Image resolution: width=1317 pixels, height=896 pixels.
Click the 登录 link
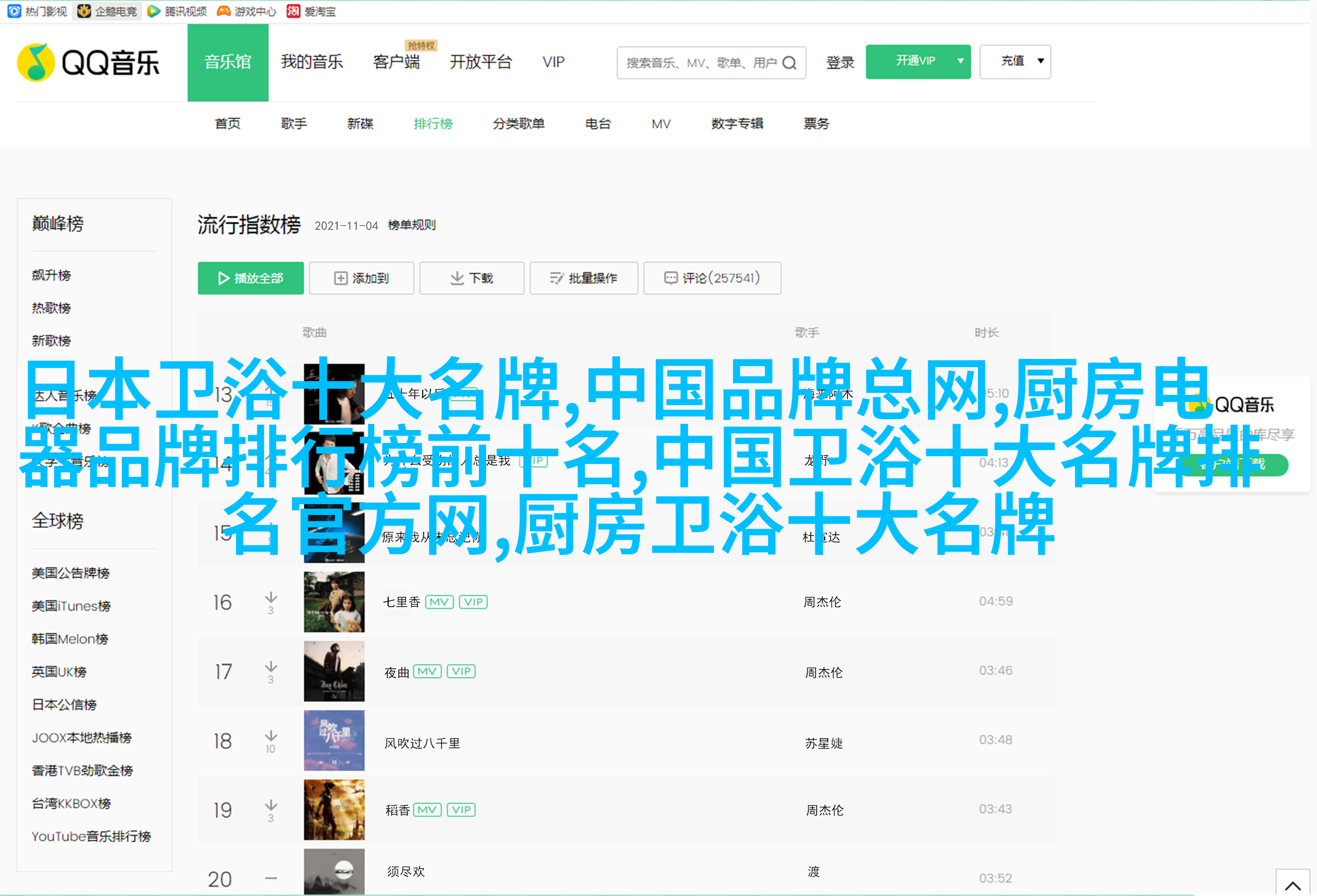pyautogui.click(x=840, y=62)
